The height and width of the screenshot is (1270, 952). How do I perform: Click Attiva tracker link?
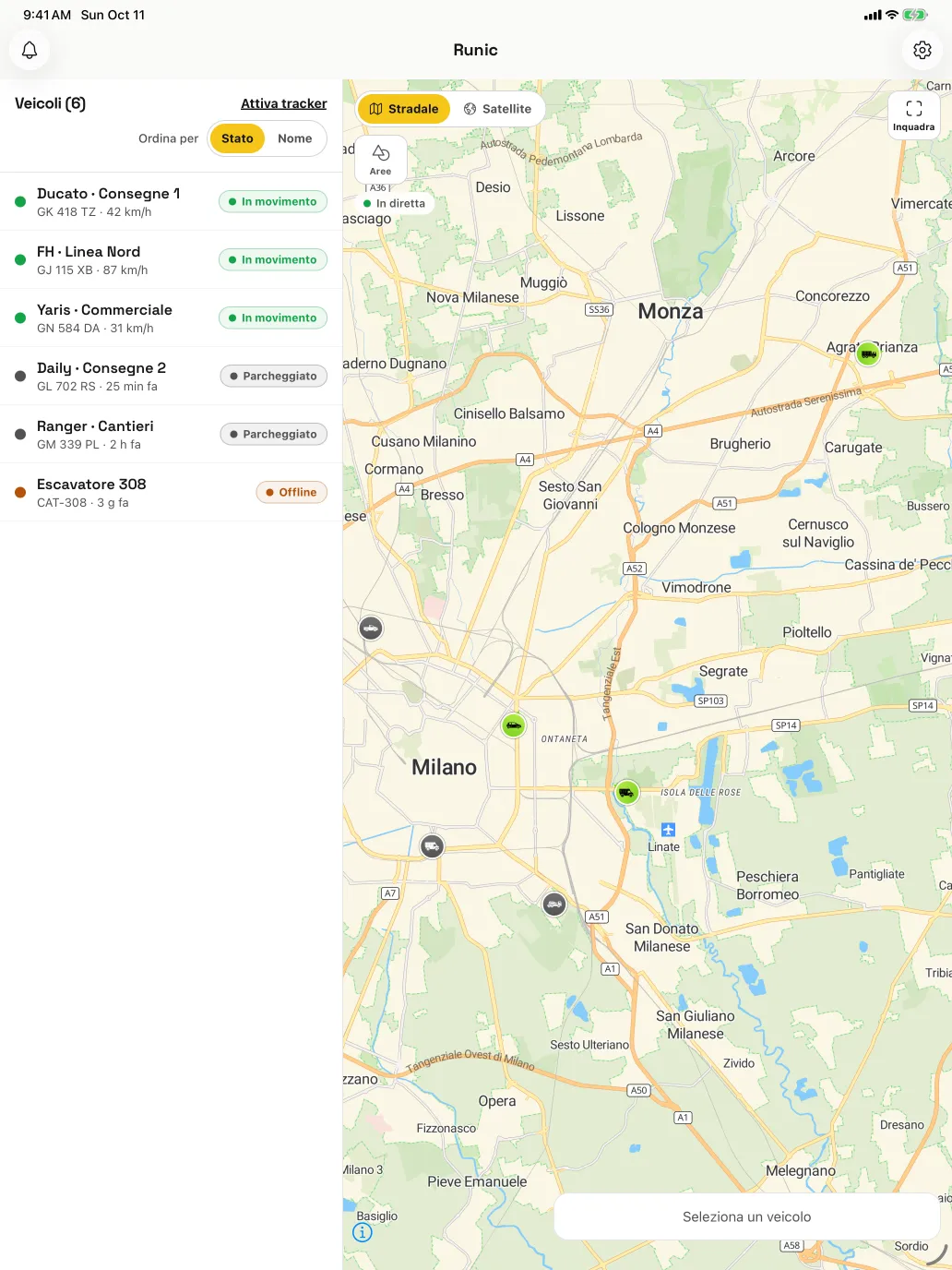(284, 103)
